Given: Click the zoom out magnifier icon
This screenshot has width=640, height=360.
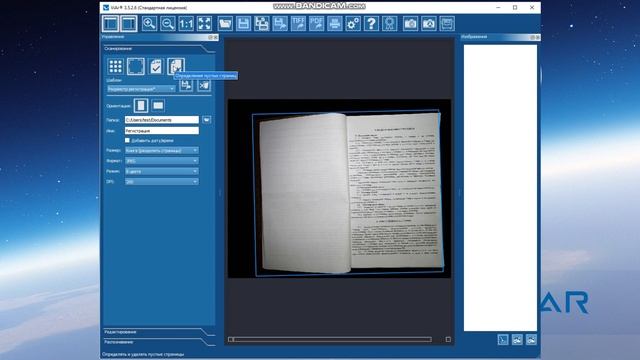Looking at the screenshot, I should pos(168,24).
